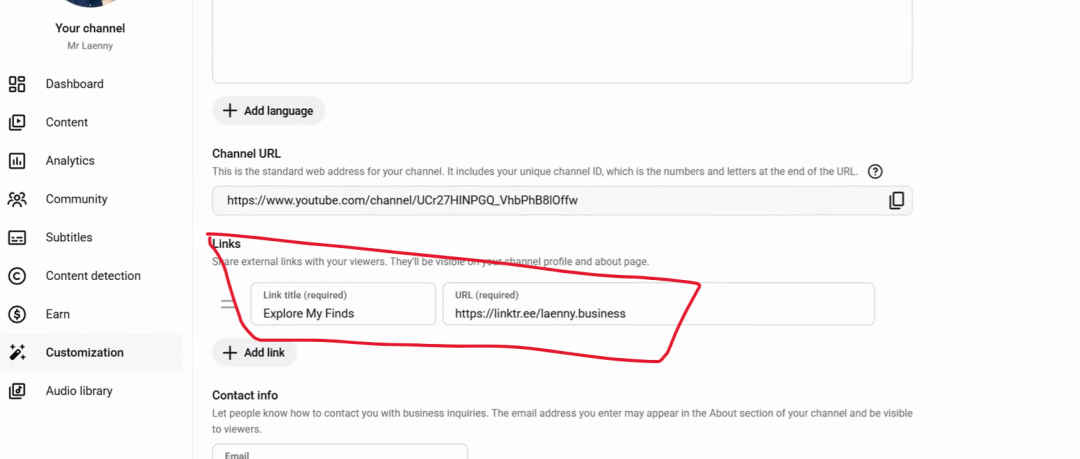Click the Content play-square icon
This screenshot has width=1080, height=459.
coord(17,123)
